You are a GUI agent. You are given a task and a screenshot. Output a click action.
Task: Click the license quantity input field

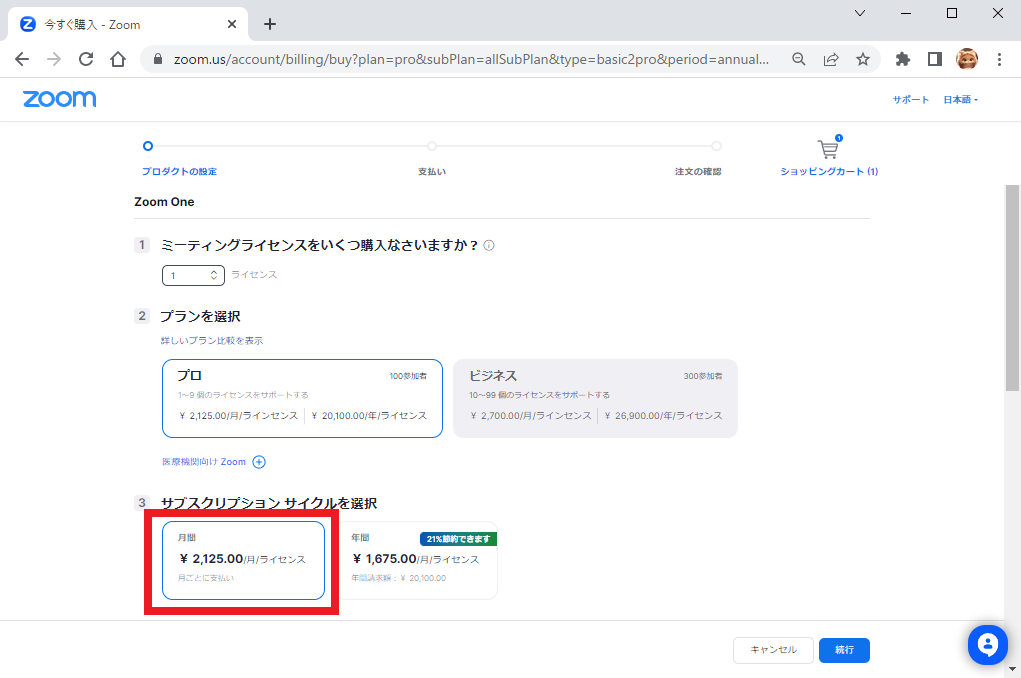193,275
